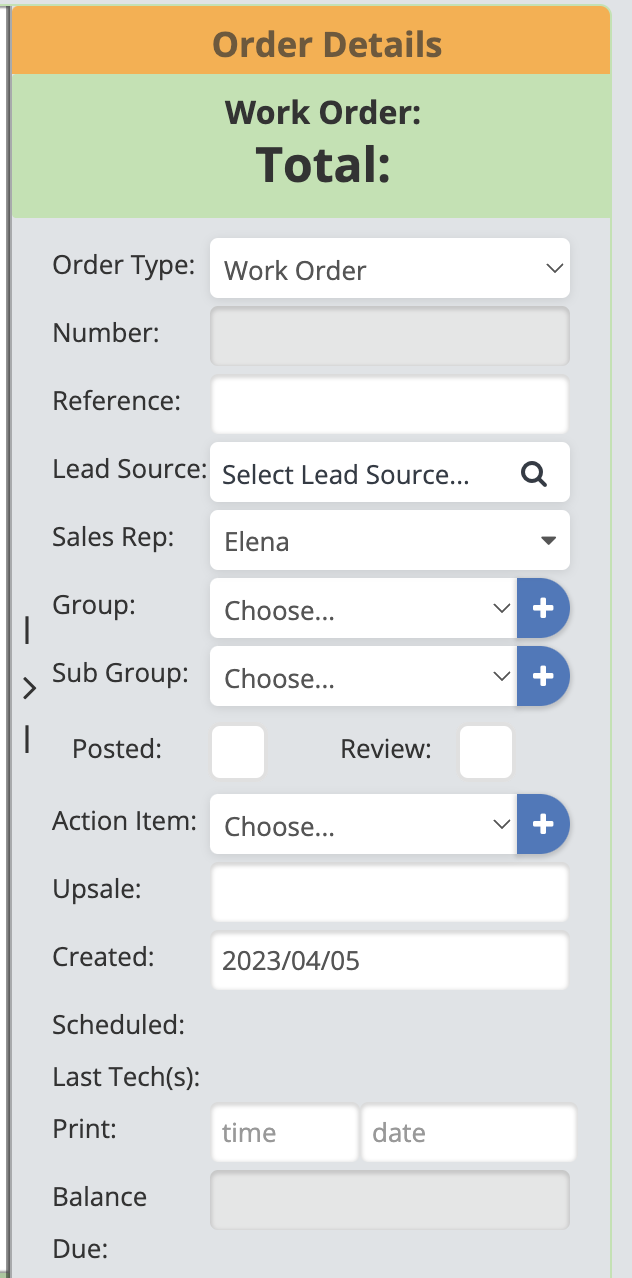Screen dimensions: 632x1278
Task: Click the greyed Number field
Action: [389, 336]
